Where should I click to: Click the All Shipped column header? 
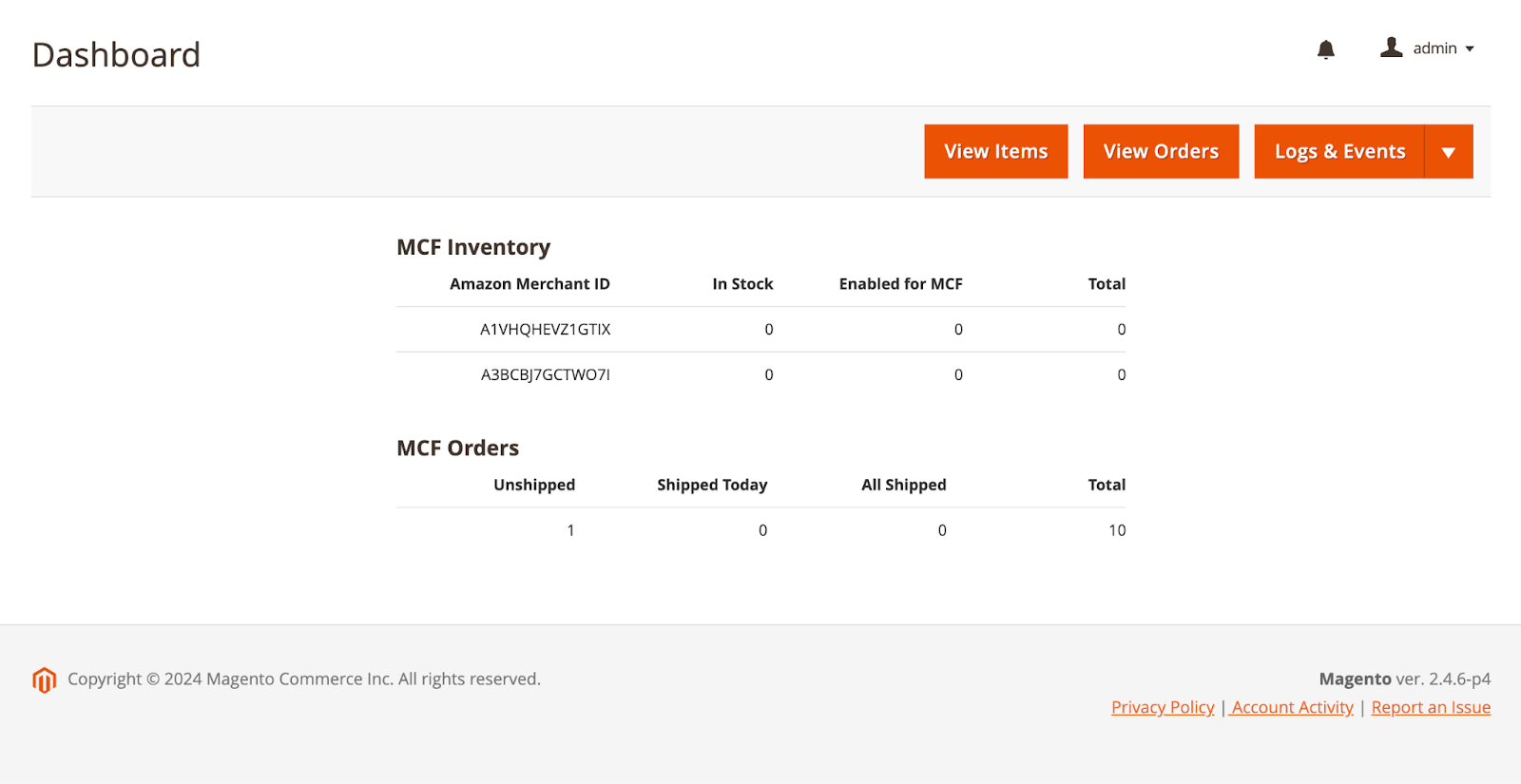pos(903,485)
